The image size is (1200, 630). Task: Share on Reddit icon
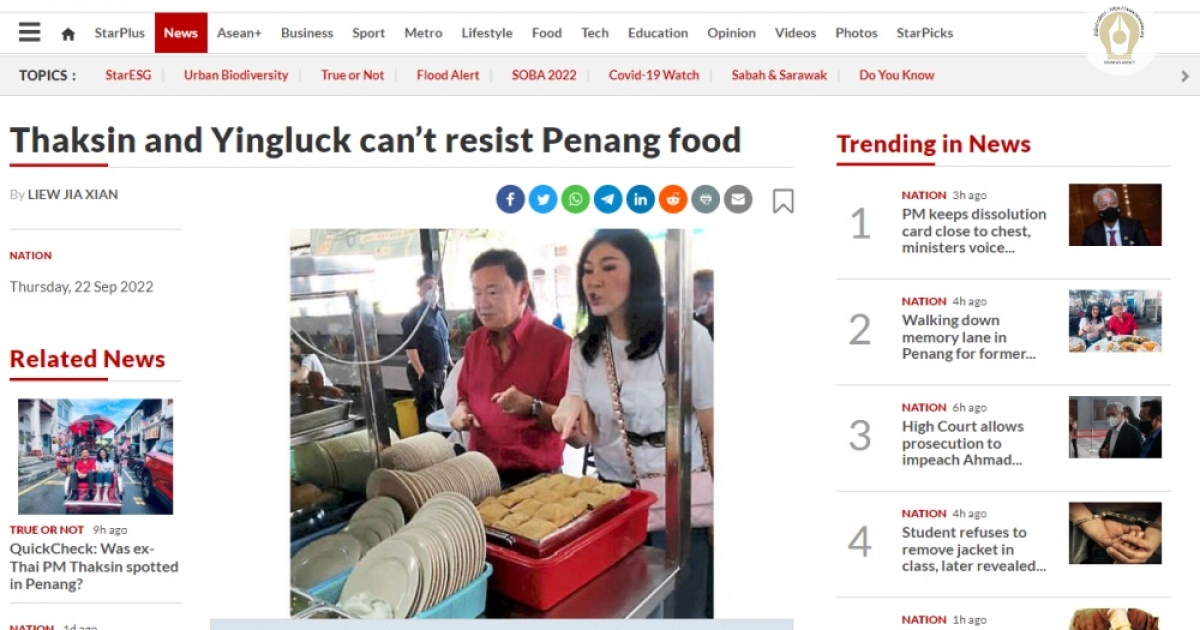click(673, 199)
